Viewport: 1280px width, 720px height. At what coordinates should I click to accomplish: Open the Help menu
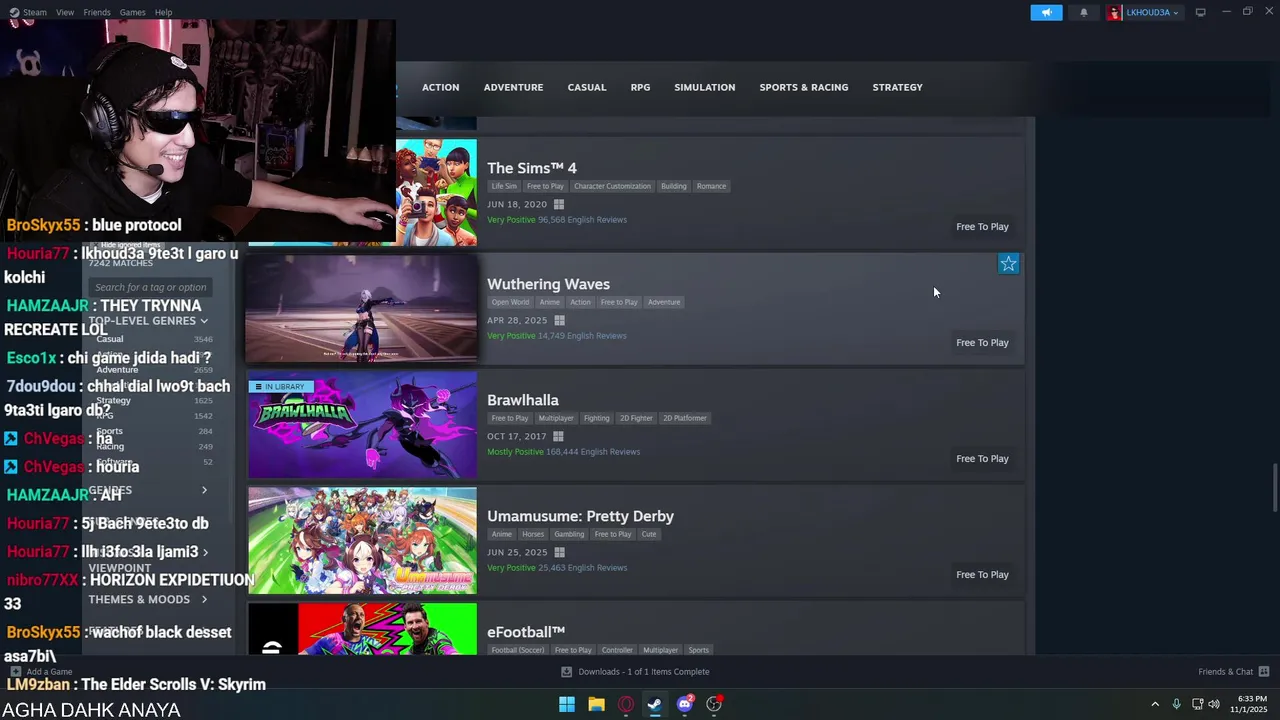163,12
